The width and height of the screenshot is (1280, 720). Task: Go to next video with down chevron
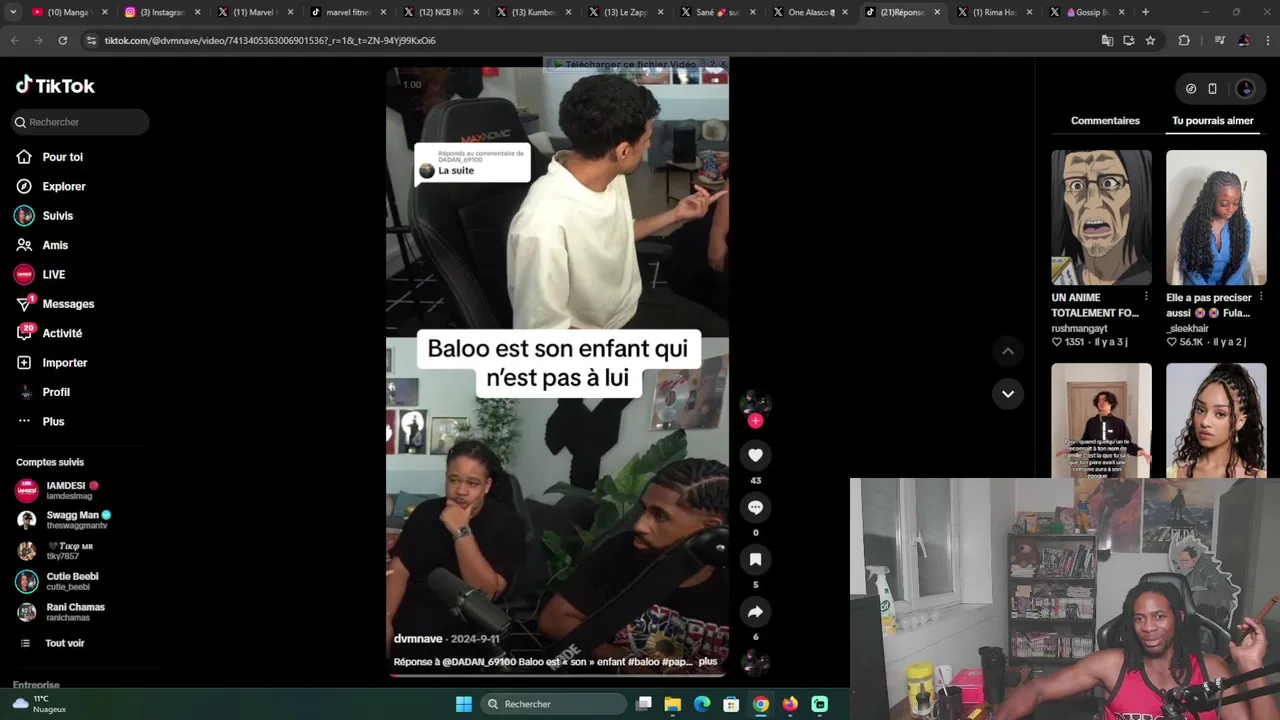click(x=1008, y=394)
